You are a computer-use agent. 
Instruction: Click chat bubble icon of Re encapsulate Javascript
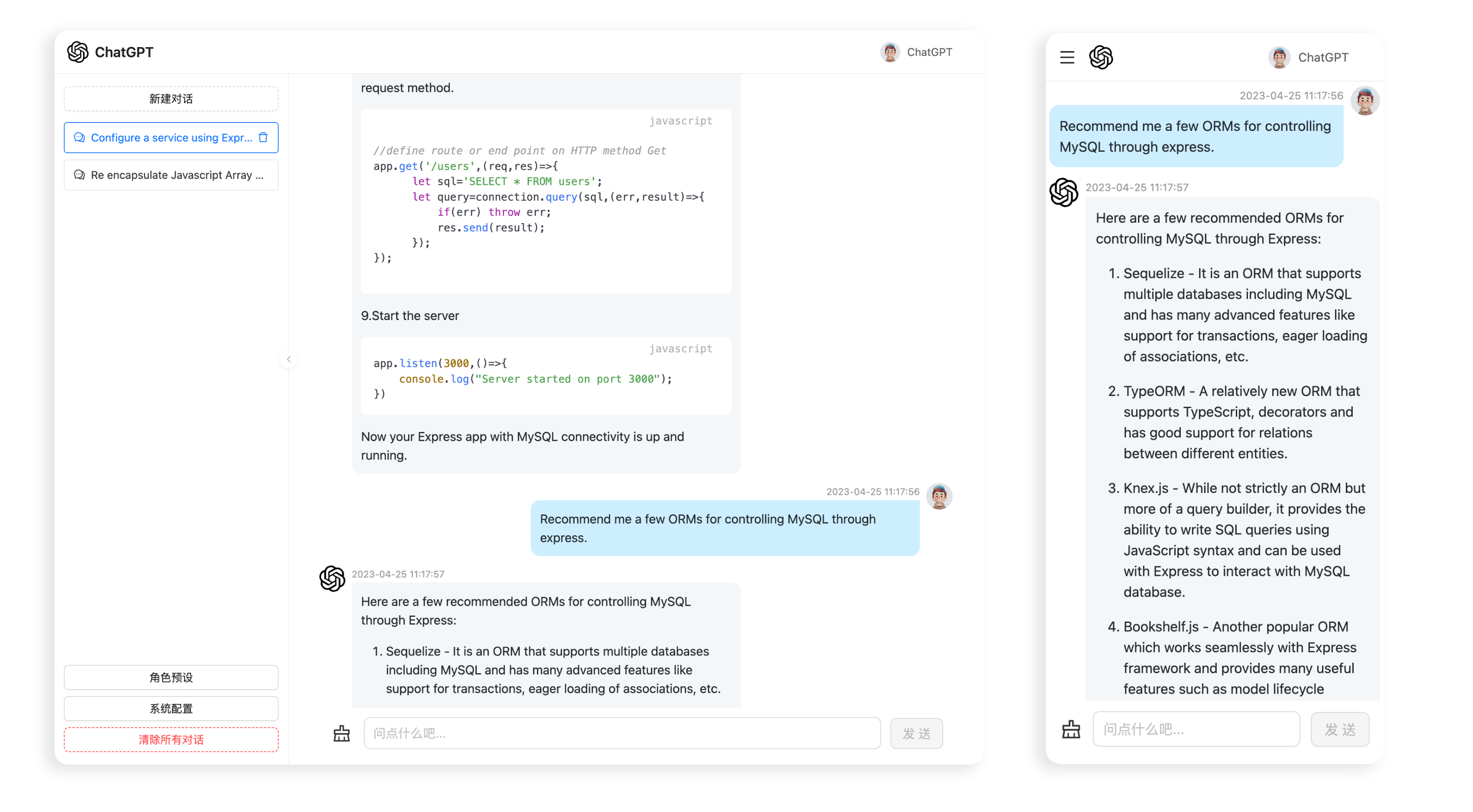coord(80,175)
